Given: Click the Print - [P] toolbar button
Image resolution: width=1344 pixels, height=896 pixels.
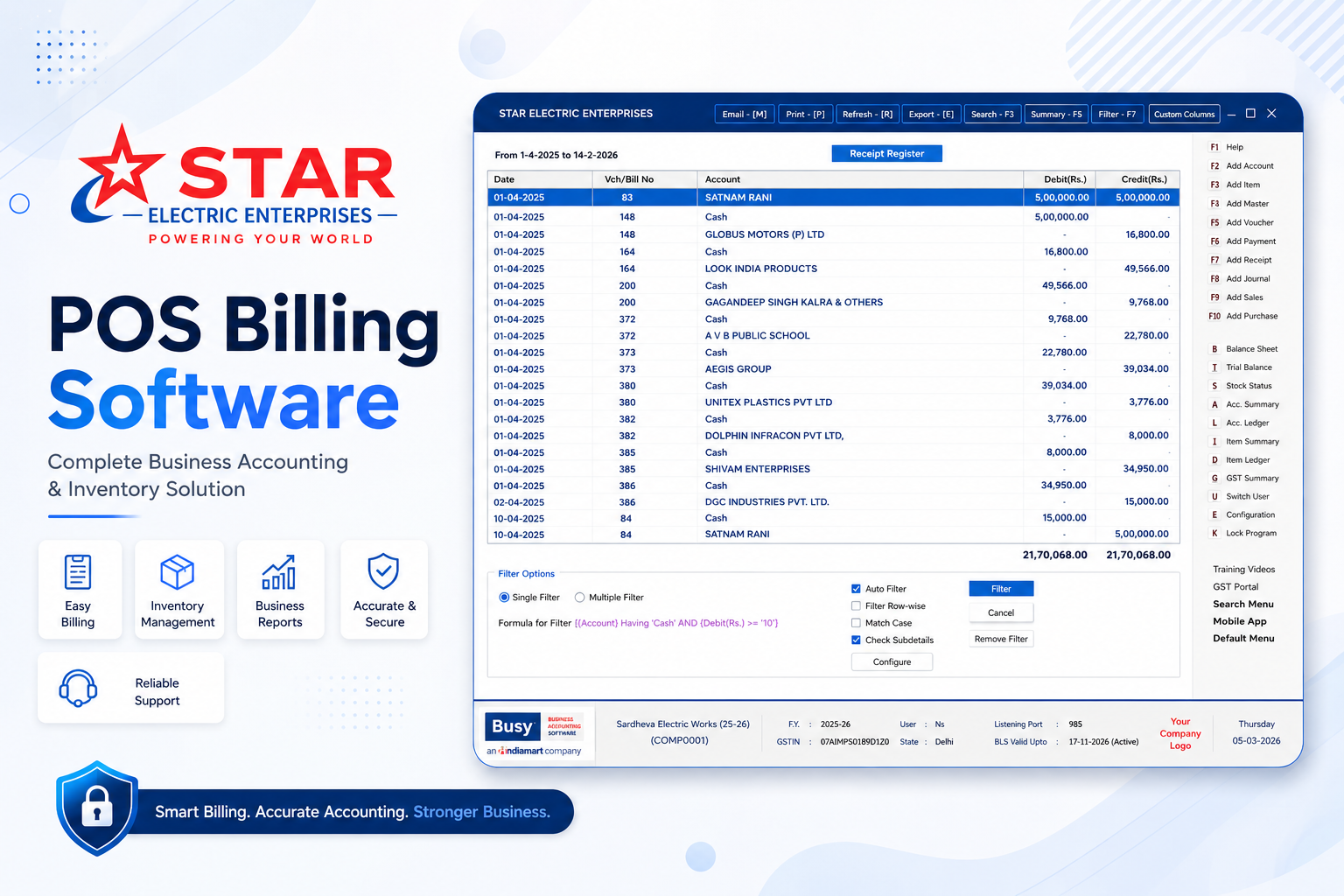Looking at the screenshot, I should click(805, 115).
